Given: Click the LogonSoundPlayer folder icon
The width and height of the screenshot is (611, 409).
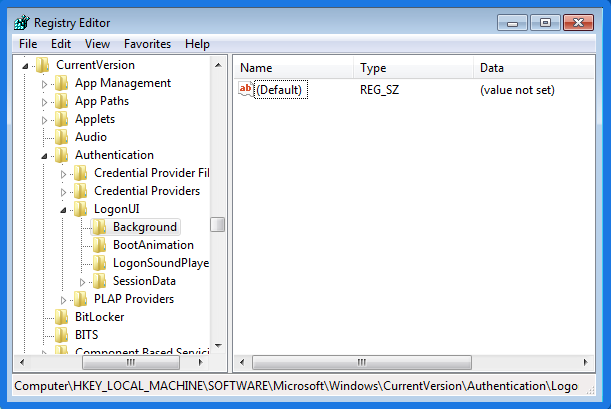Looking at the screenshot, I should [x=99, y=263].
